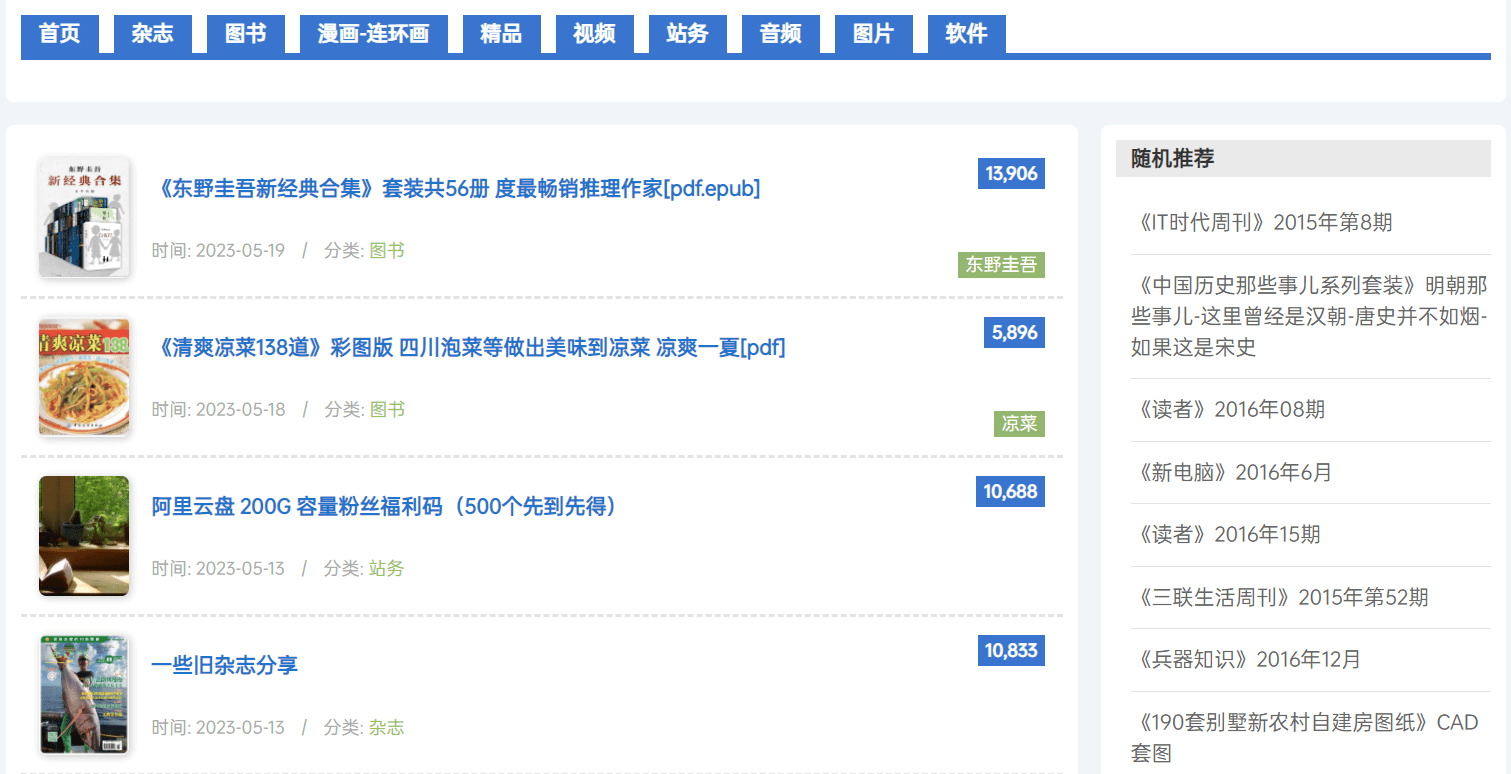Select the 视频 tab
This screenshot has height=774, width=1511.
coord(594,34)
